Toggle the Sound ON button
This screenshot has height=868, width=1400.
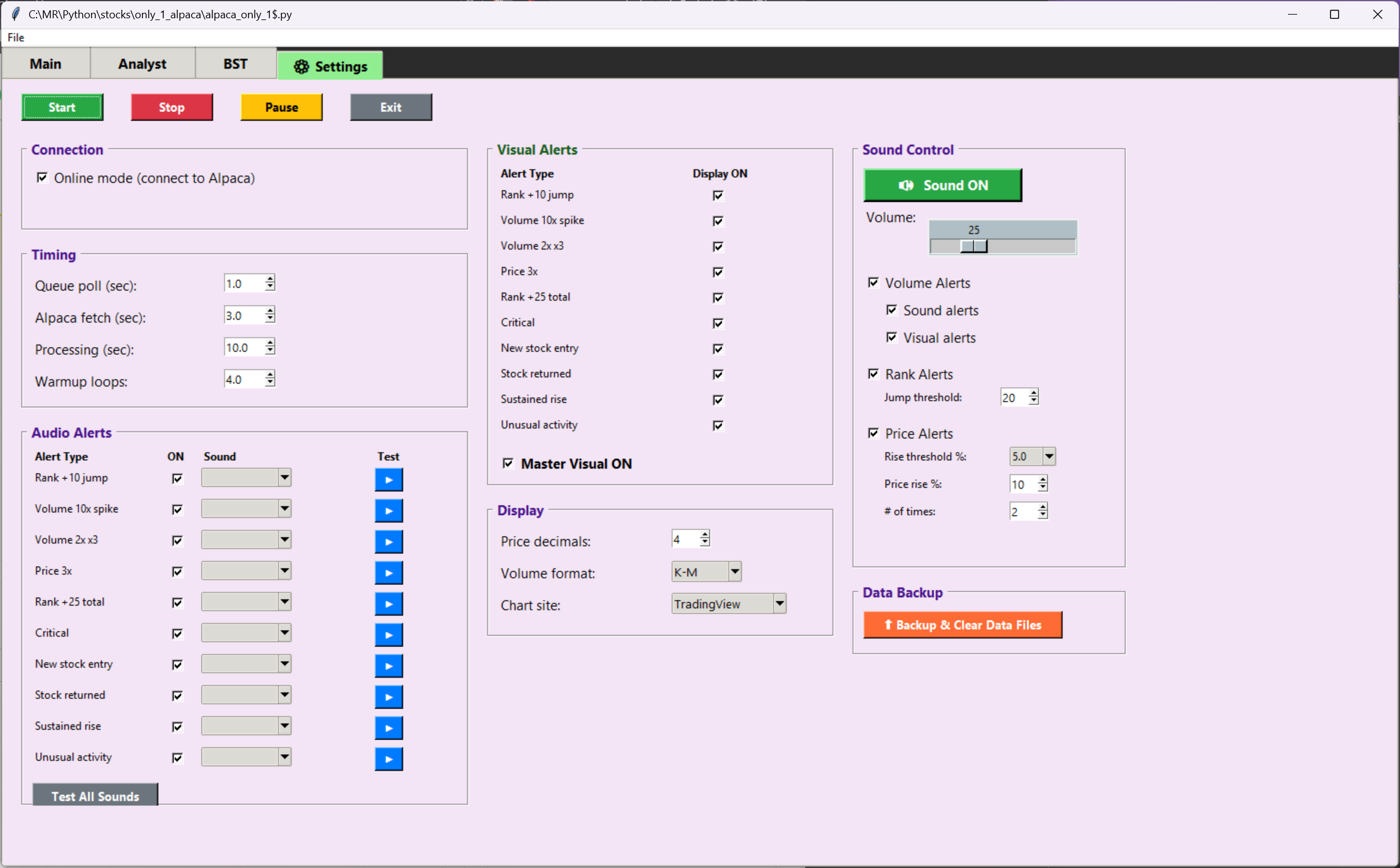click(x=943, y=185)
